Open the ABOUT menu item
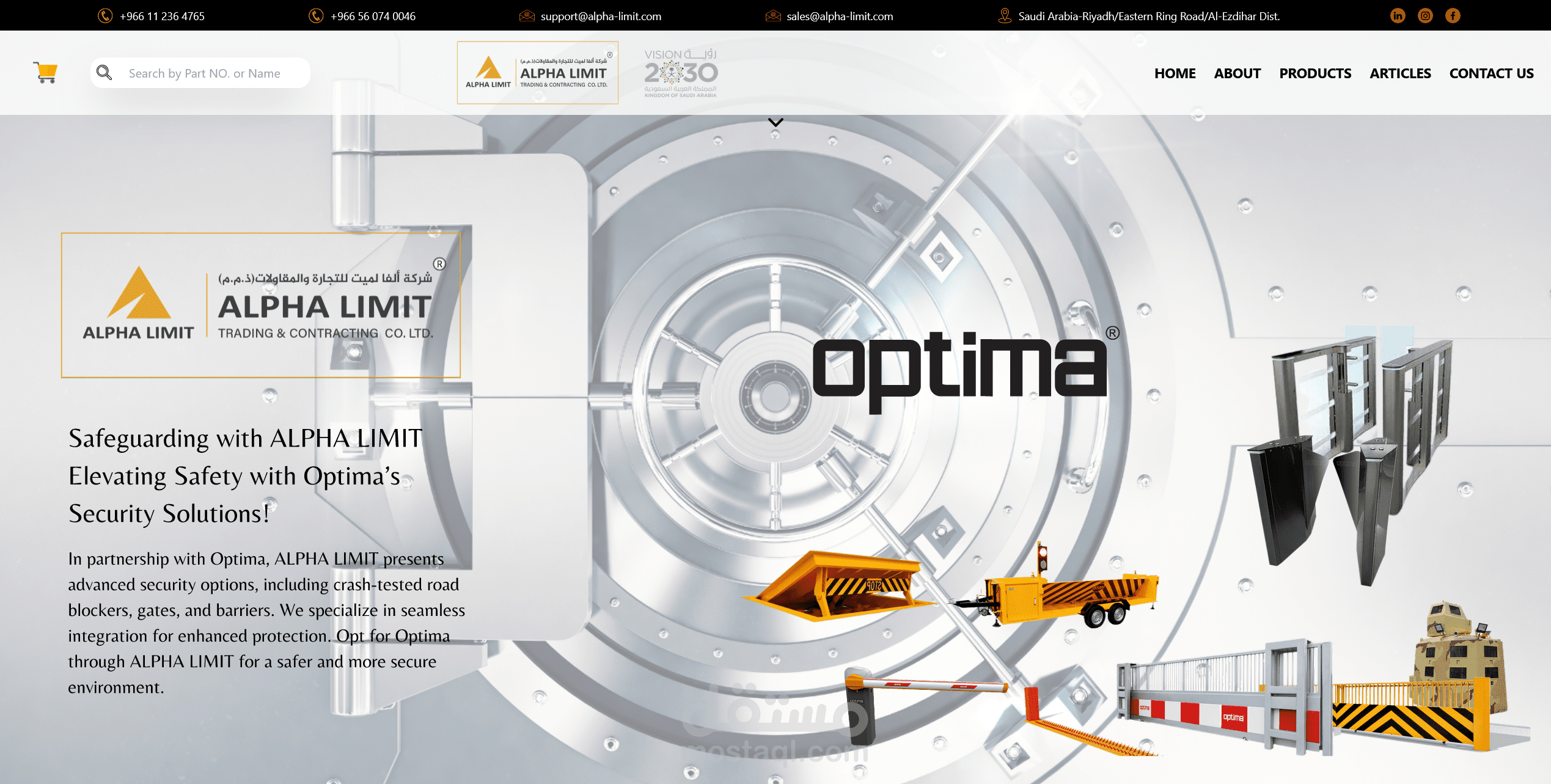 pyautogui.click(x=1237, y=73)
